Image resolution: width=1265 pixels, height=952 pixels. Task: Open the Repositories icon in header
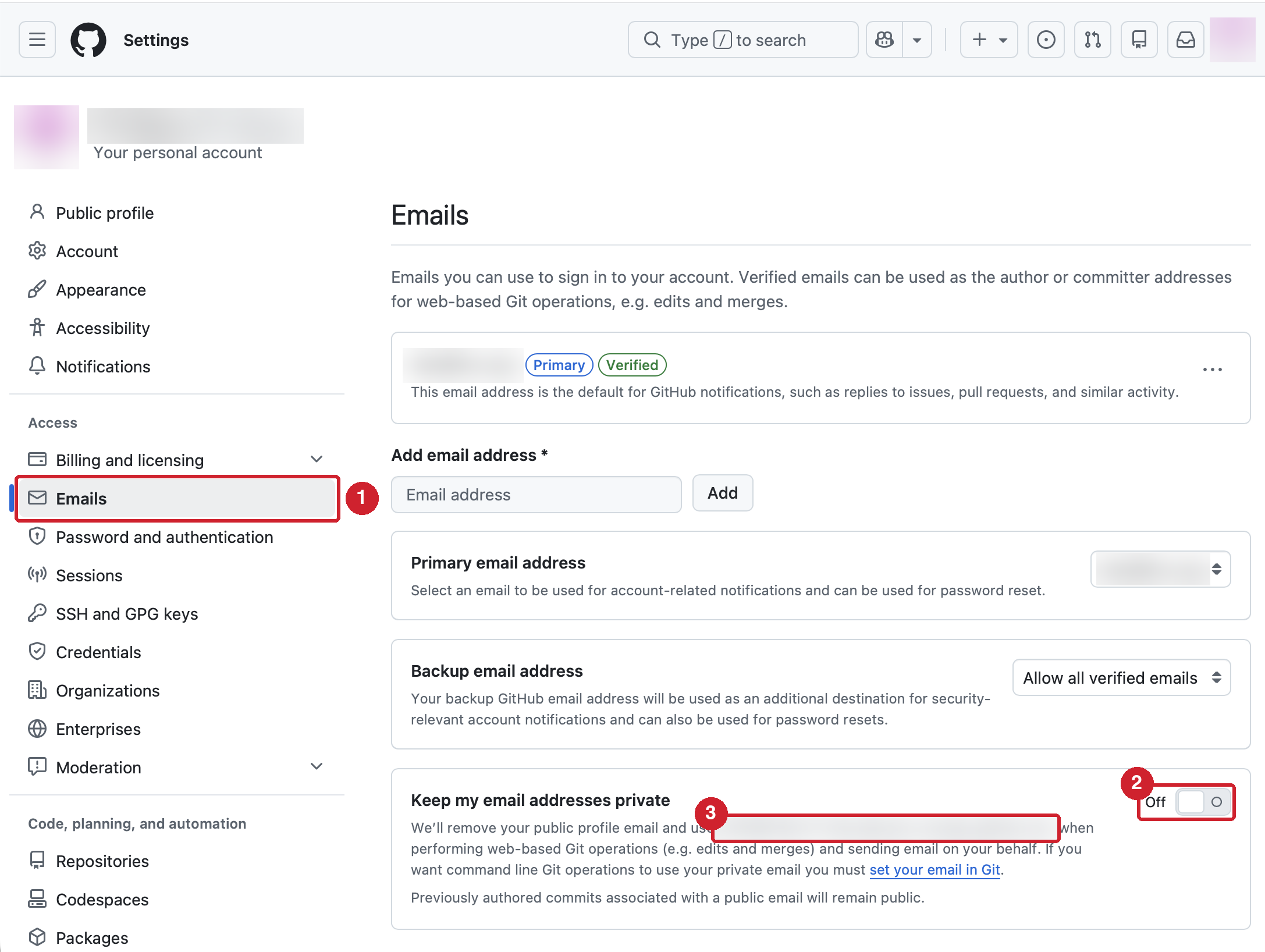click(x=1139, y=40)
